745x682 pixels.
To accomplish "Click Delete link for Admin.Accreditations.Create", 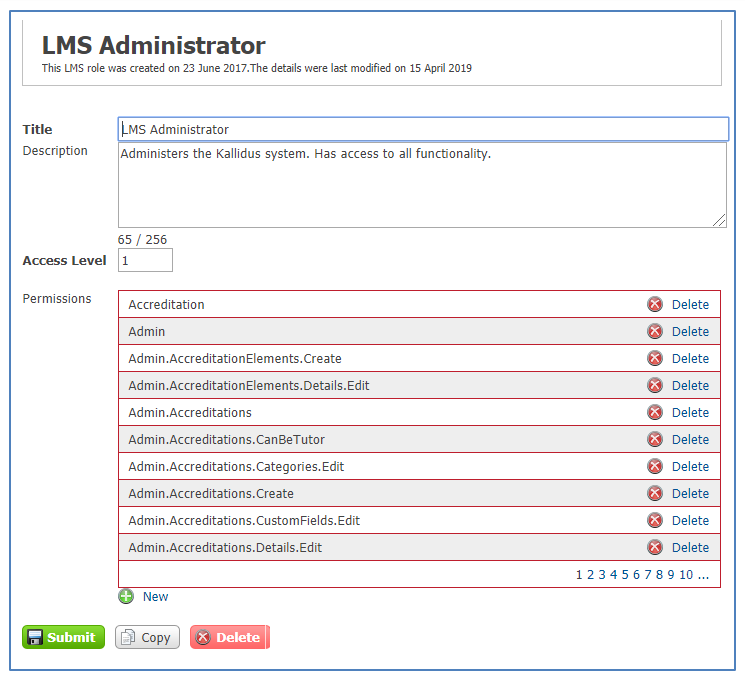I will 690,494.
